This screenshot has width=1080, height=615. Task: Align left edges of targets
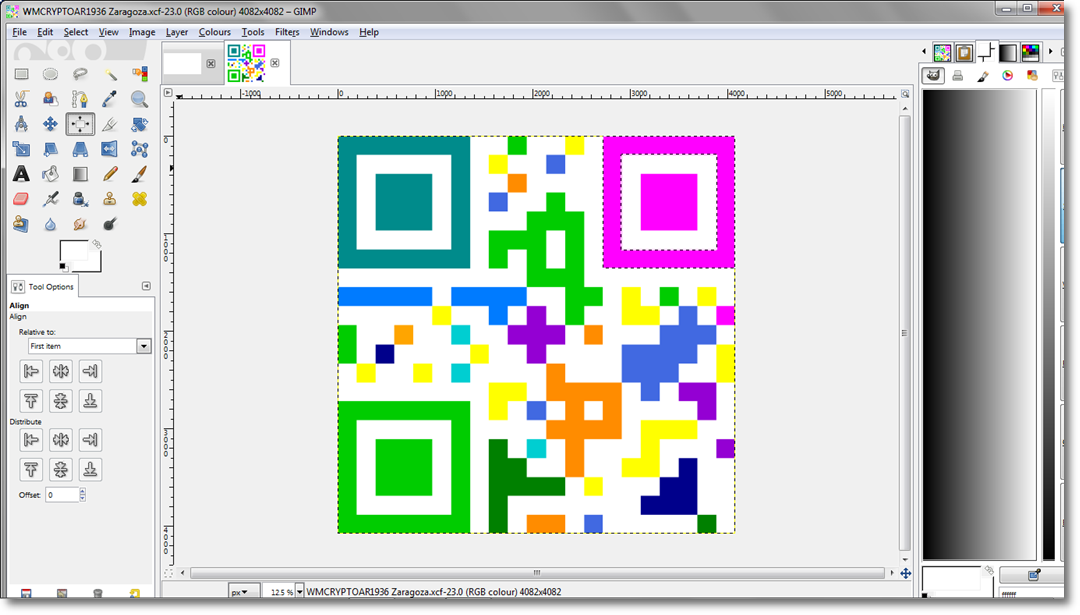pyautogui.click(x=31, y=371)
